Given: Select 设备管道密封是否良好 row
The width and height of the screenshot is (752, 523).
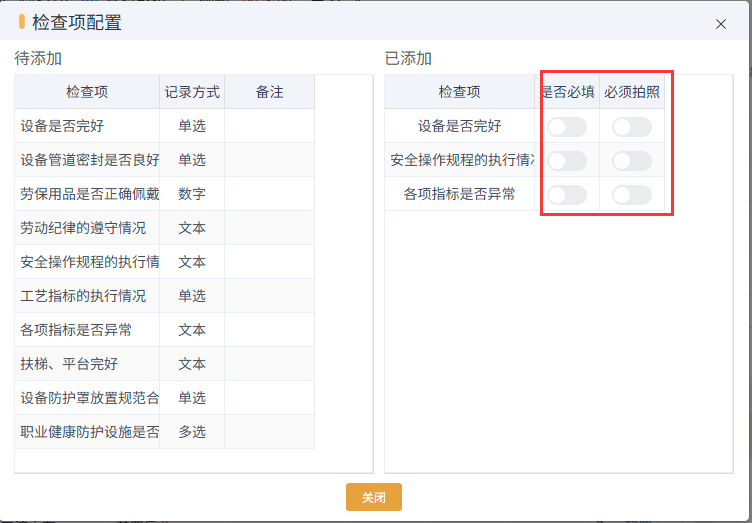Looking at the screenshot, I should [164, 160].
